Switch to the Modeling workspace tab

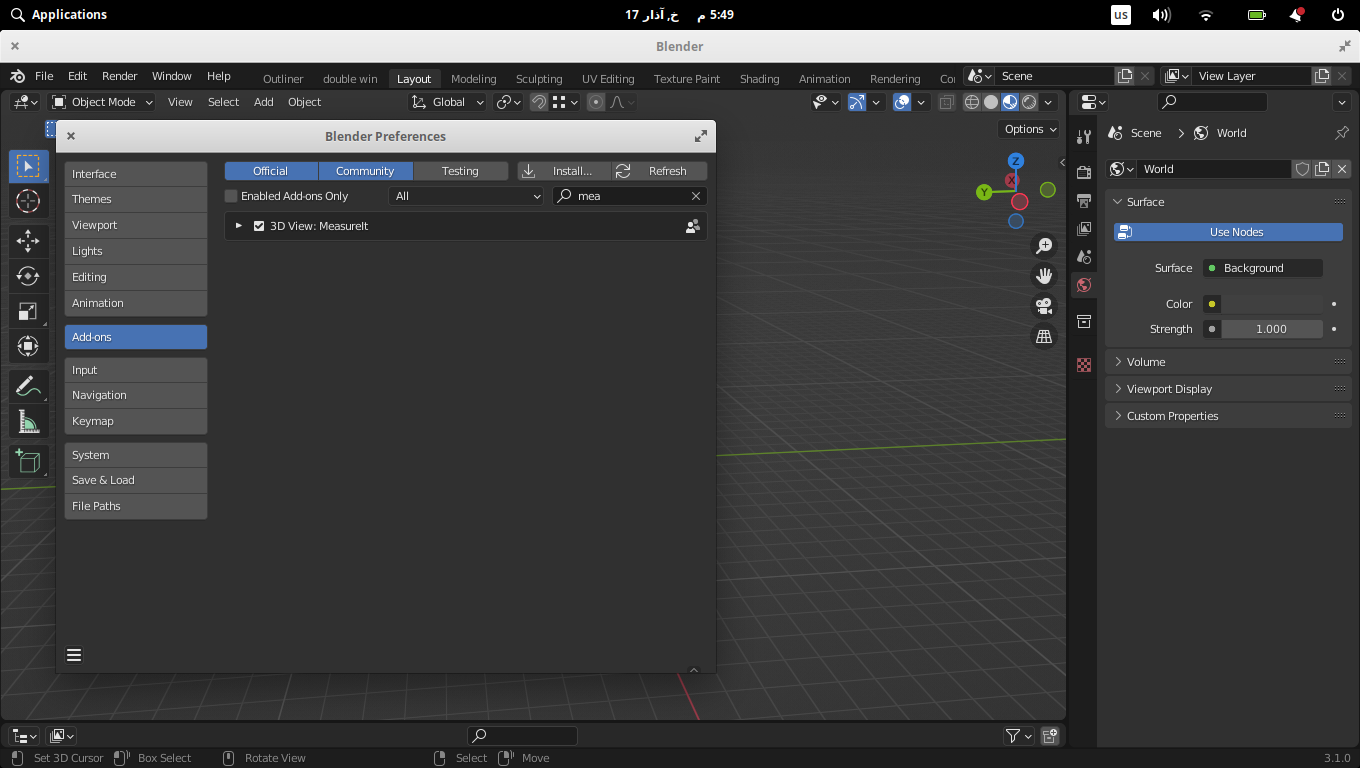474,79
